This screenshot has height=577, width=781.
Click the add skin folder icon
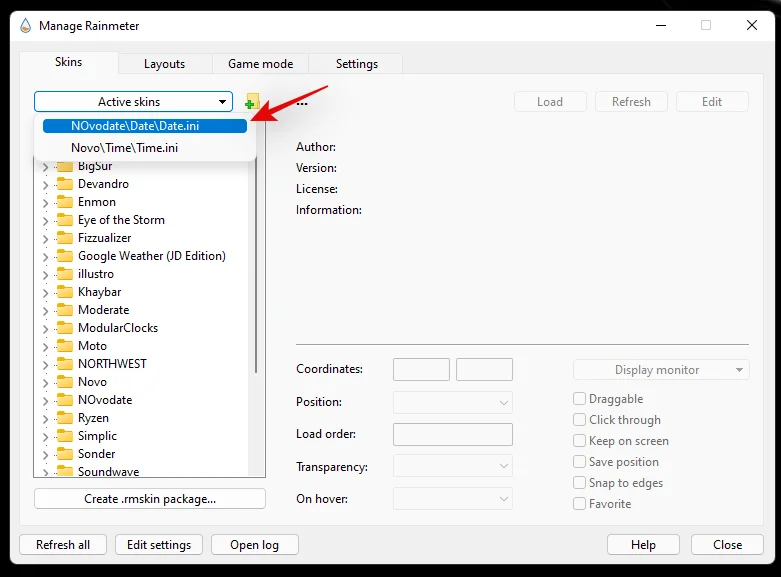[x=252, y=102]
